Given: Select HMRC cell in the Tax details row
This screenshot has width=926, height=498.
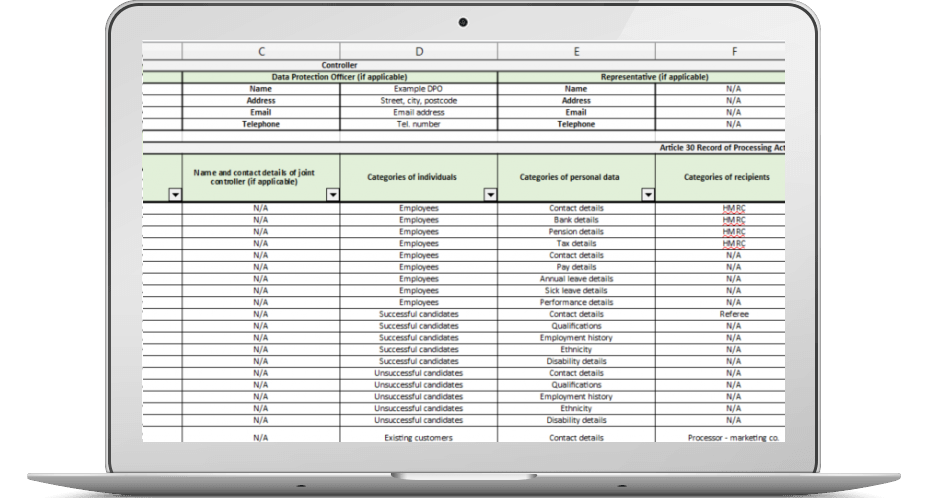Looking at the screenshot, I should pos(720,243).
